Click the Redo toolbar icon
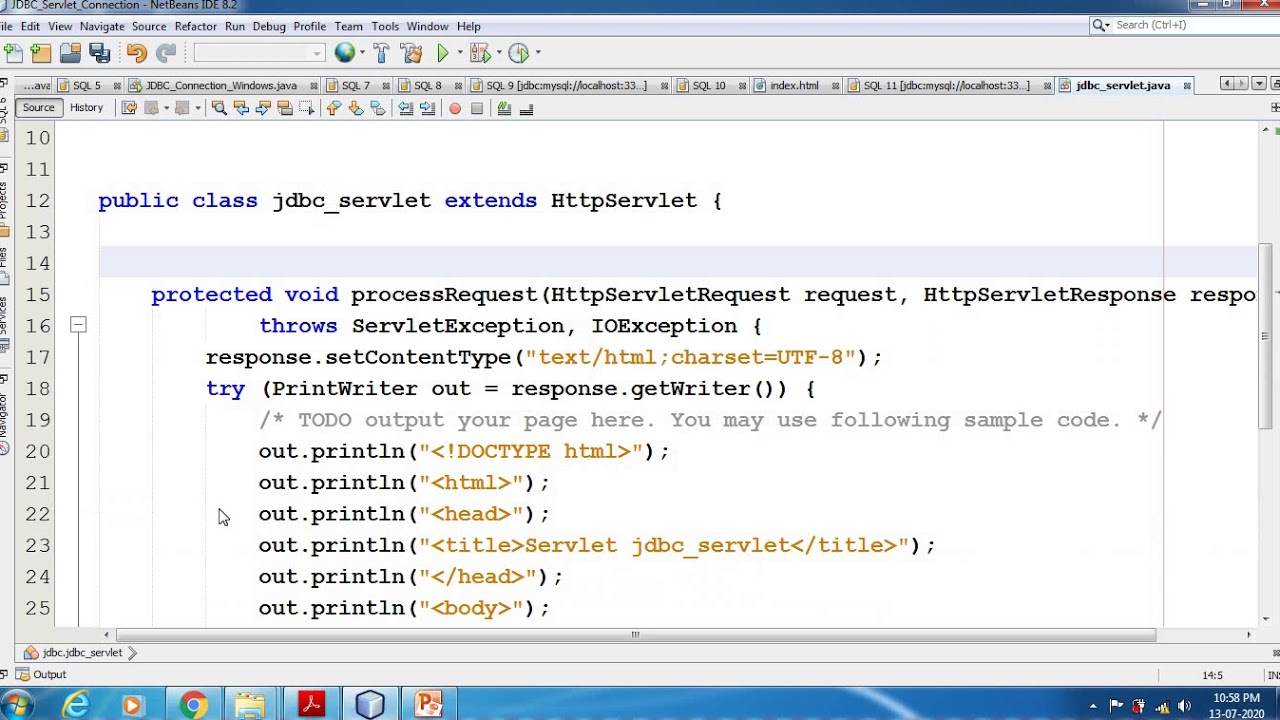The height and width of the screenshot is (720, 1280). point(166,52)
